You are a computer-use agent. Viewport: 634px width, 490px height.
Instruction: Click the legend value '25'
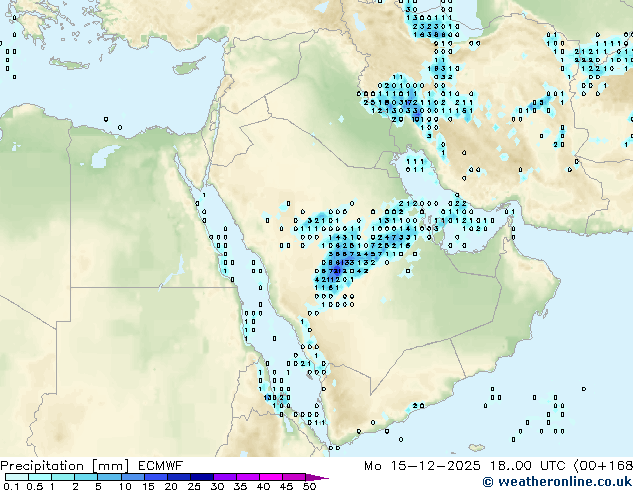click(x=194, y=486)
